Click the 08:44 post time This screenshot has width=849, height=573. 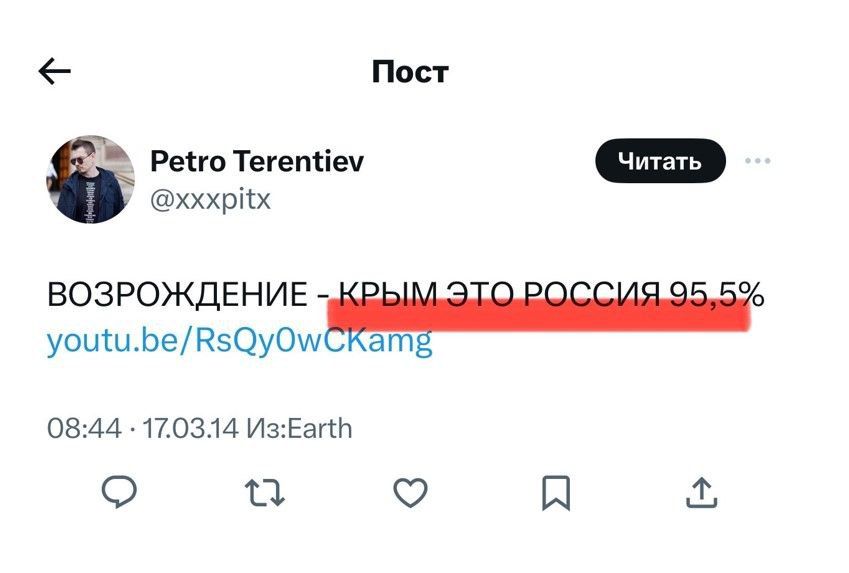click(85, 429)
